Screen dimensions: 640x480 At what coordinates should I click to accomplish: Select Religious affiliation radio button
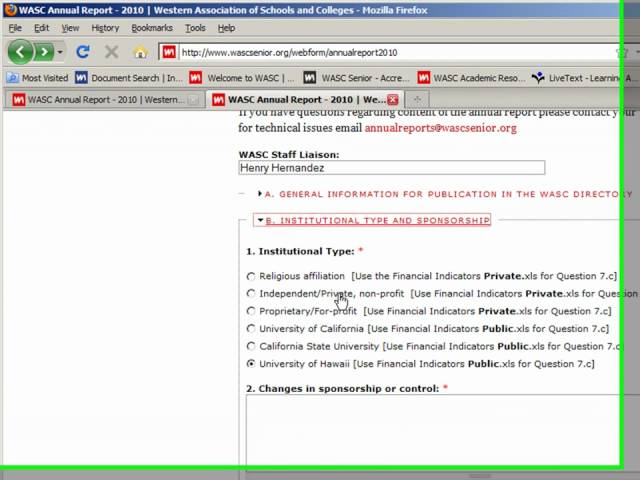(251, 276)
